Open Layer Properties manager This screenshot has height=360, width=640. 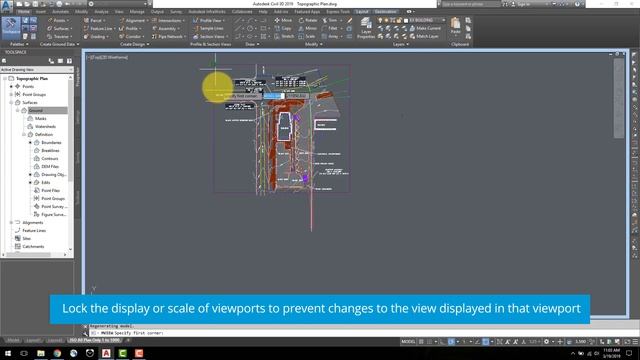[x=366, y=28]
